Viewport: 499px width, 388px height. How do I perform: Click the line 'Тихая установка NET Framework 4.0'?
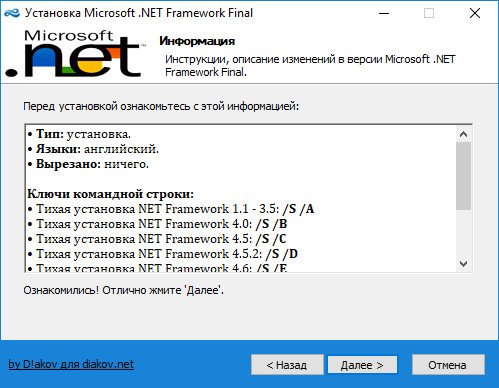[157, 224]
